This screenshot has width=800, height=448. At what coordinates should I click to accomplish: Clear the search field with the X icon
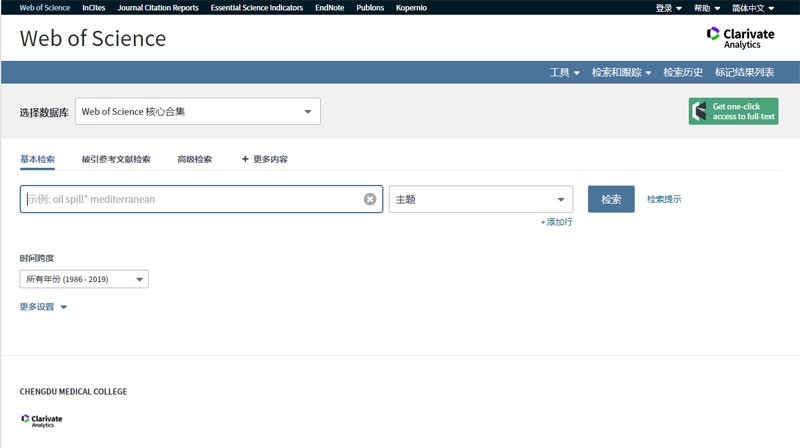coord(370,199)
